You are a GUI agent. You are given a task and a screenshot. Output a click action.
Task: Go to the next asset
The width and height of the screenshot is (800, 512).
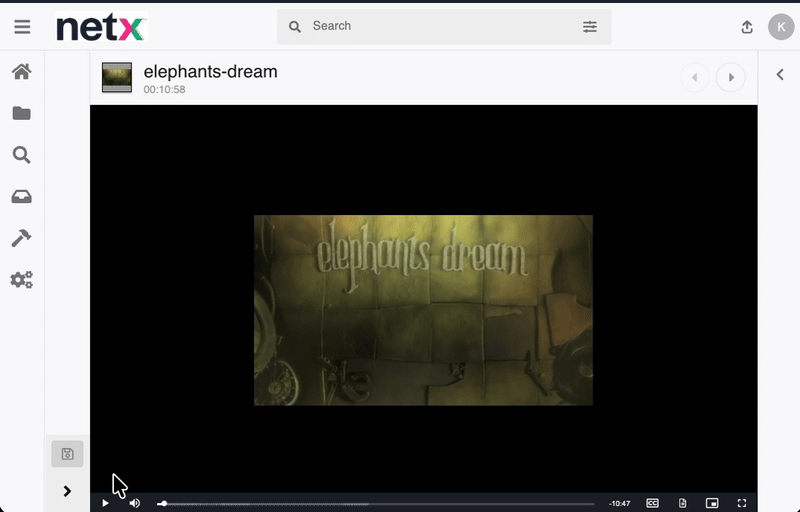[x=731, y=77]
